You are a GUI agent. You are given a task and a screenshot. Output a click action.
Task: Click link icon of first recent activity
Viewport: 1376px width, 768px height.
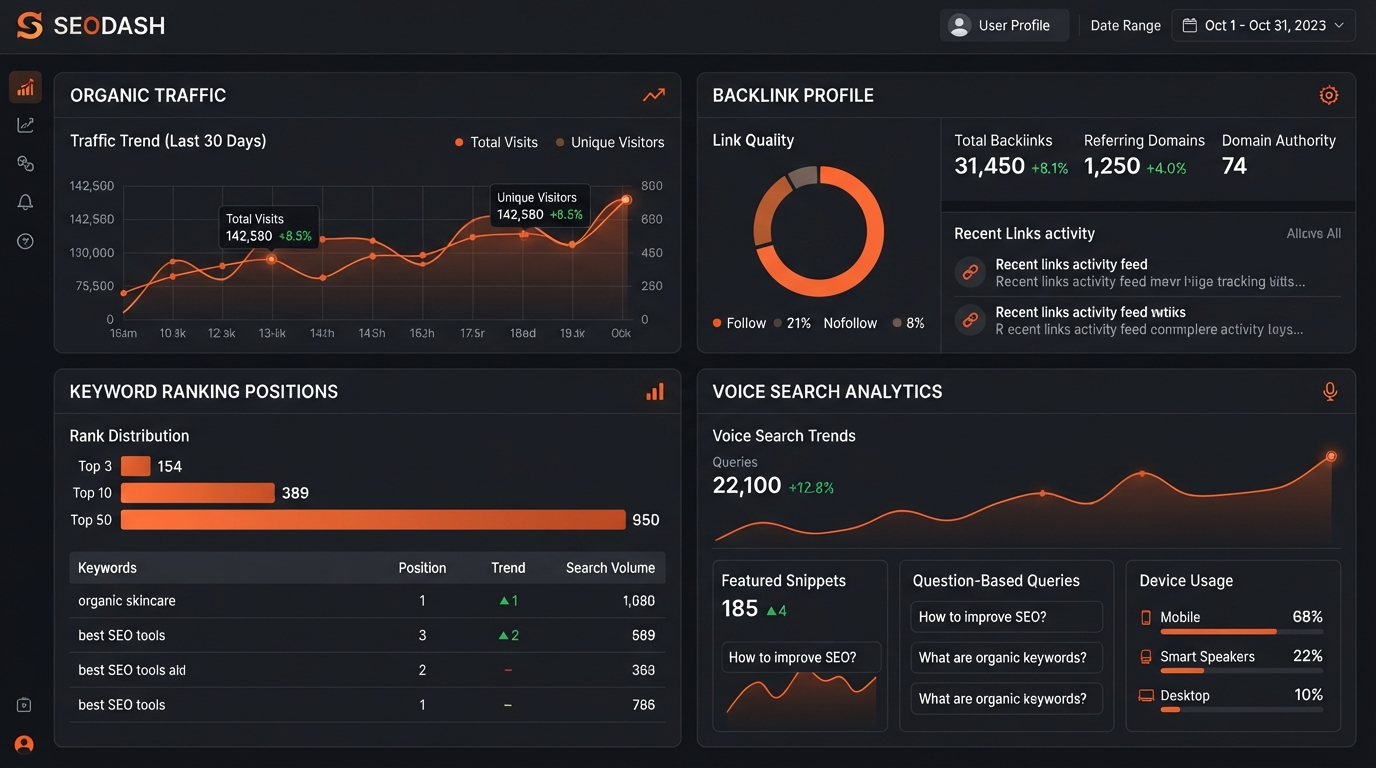pyautogui.click(x=969, y=272)
